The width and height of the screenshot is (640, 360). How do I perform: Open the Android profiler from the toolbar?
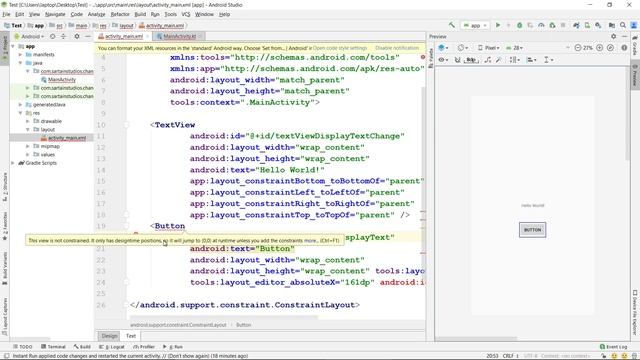pos(541,25)
